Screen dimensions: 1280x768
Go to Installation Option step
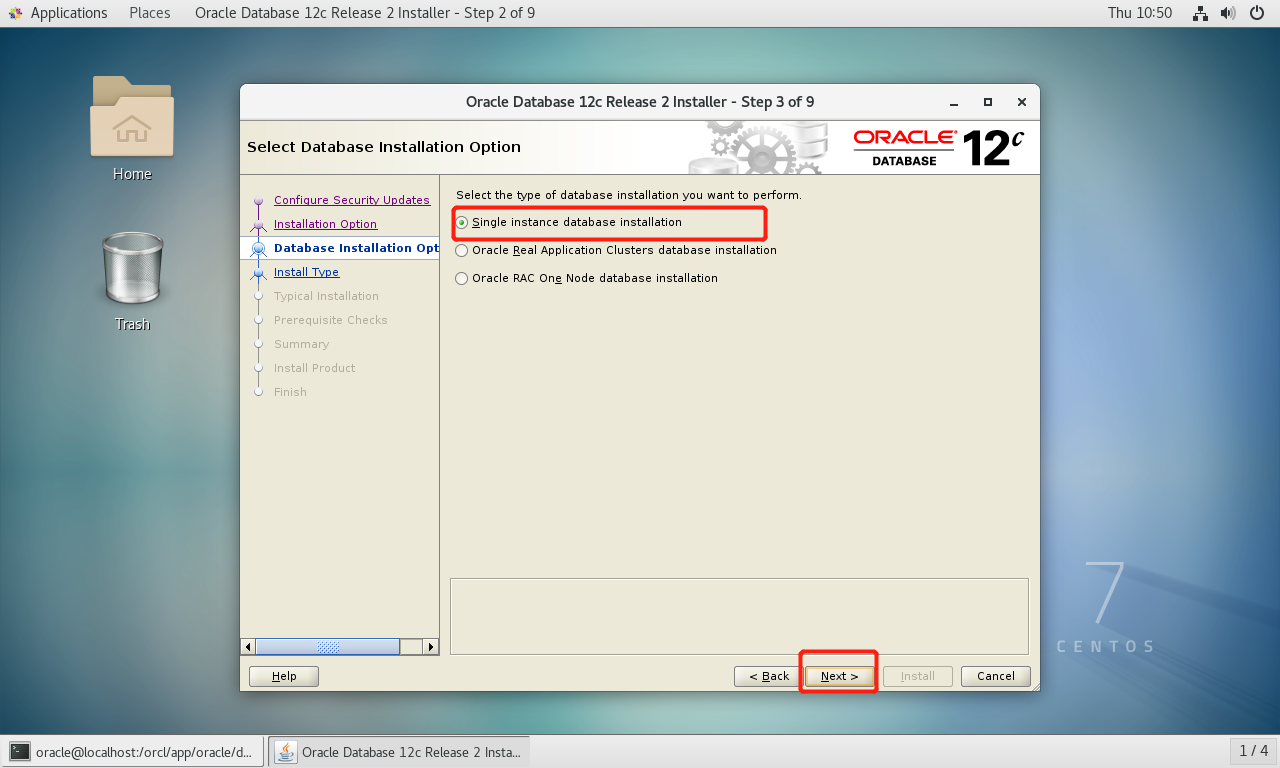pos(325,224)
